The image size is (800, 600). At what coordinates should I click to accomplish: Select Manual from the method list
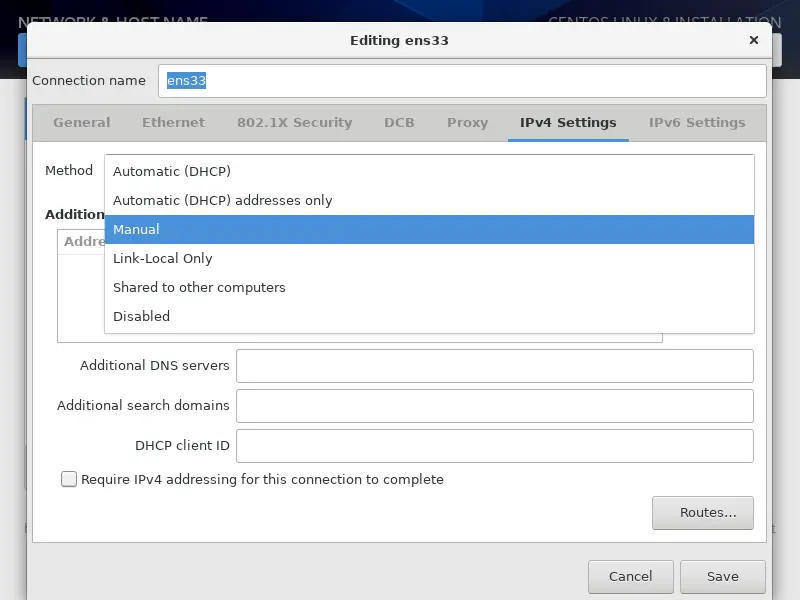click(136, 229)
